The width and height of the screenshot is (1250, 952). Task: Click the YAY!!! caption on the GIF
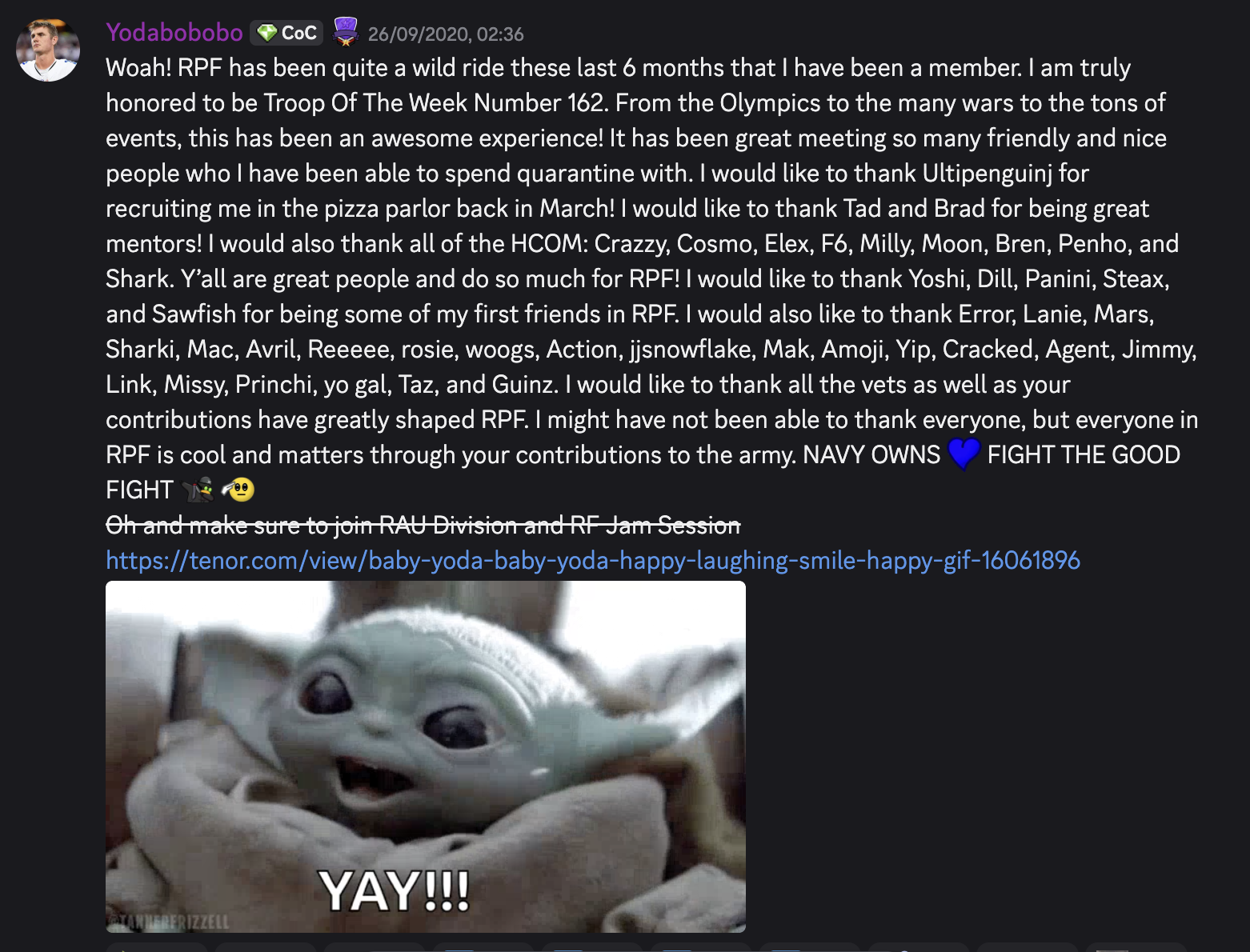coord(394,890)
